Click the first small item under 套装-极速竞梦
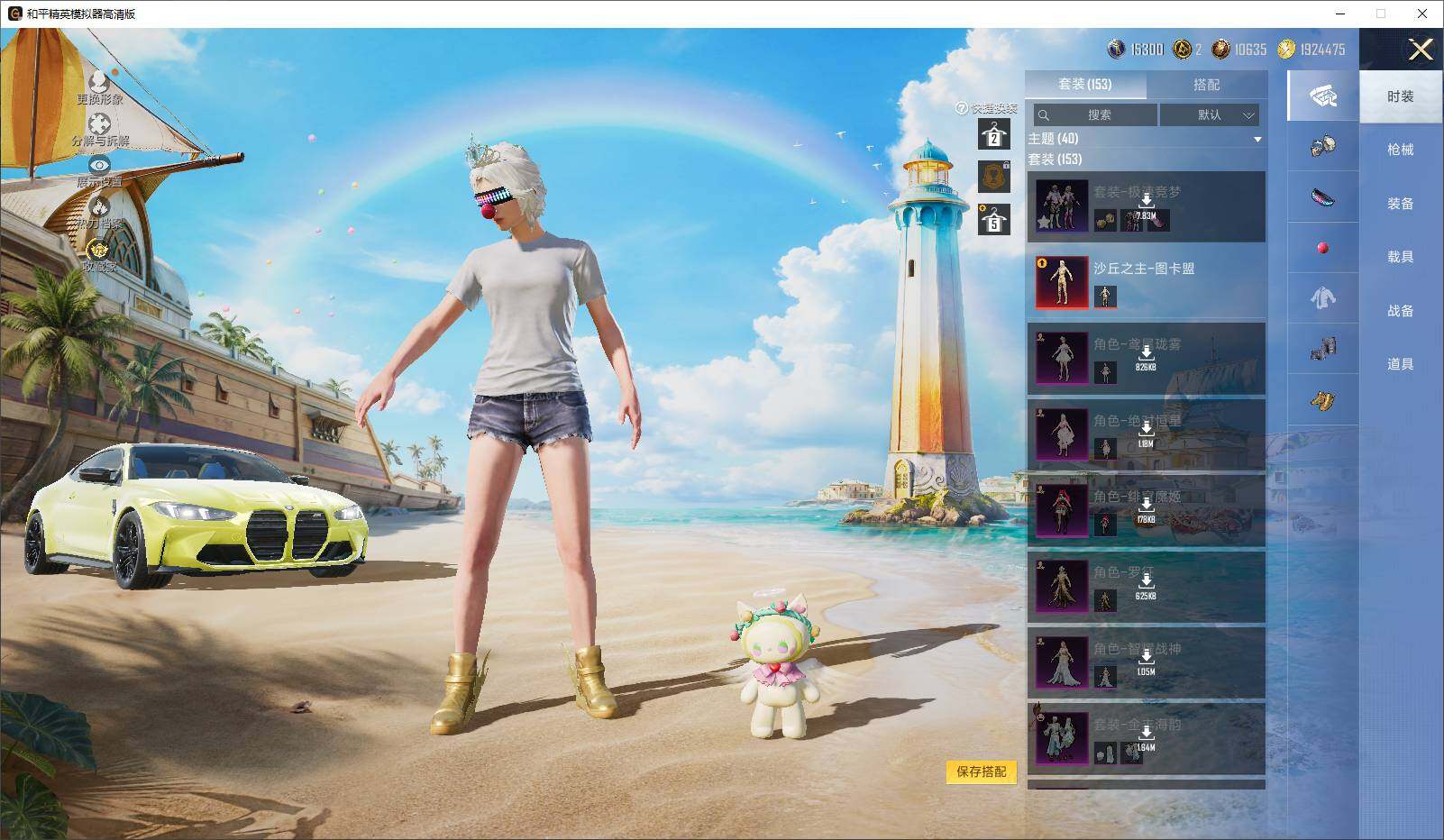1444x840 pixels. point(1105,220)
